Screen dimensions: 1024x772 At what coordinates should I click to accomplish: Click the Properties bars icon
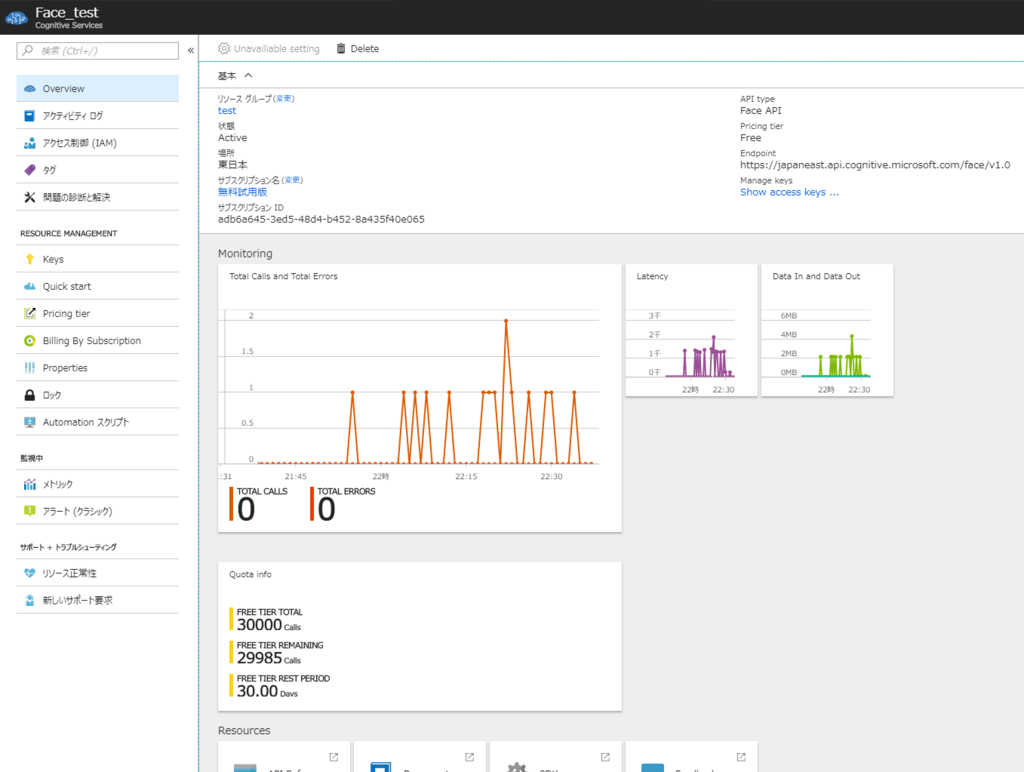click(x=29, y=368)
